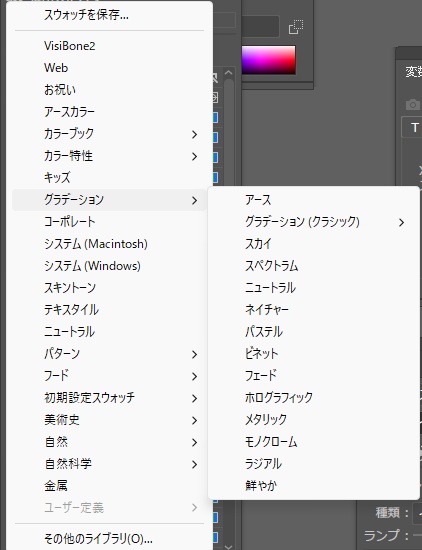Expand the パターン submenu
The image size is (422, 550).
[x=109, y=354]
